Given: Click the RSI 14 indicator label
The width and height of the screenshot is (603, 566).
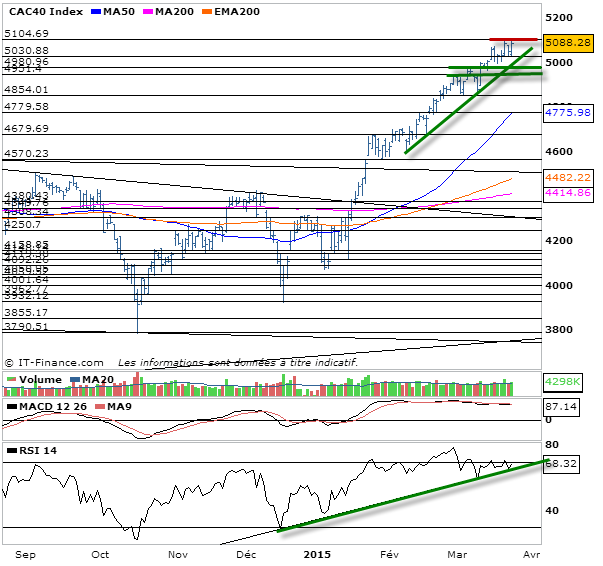Looking at the screenshot, I should click(x=35, y=451).
